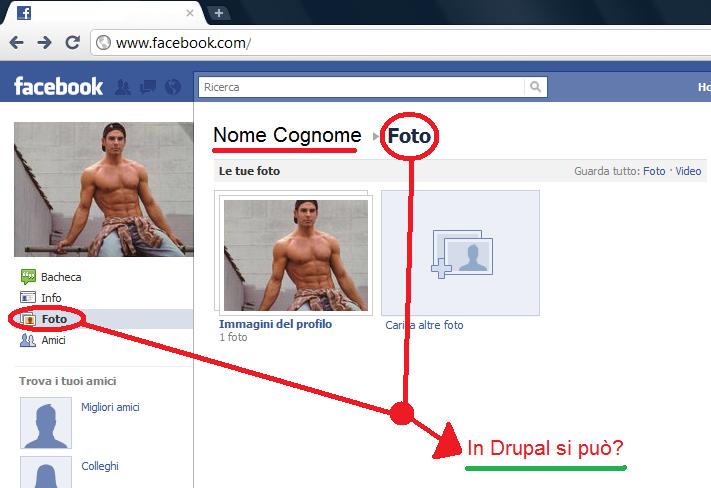Open Amici in the sidebar
The height and width of the screenshot is (488, 711).
pyautogui.click(x=54, y=340)
